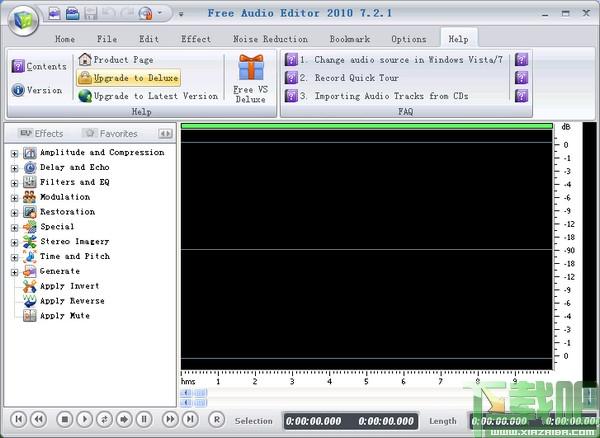Click timeline ruler at 5 mark

(x=366, y=381)
